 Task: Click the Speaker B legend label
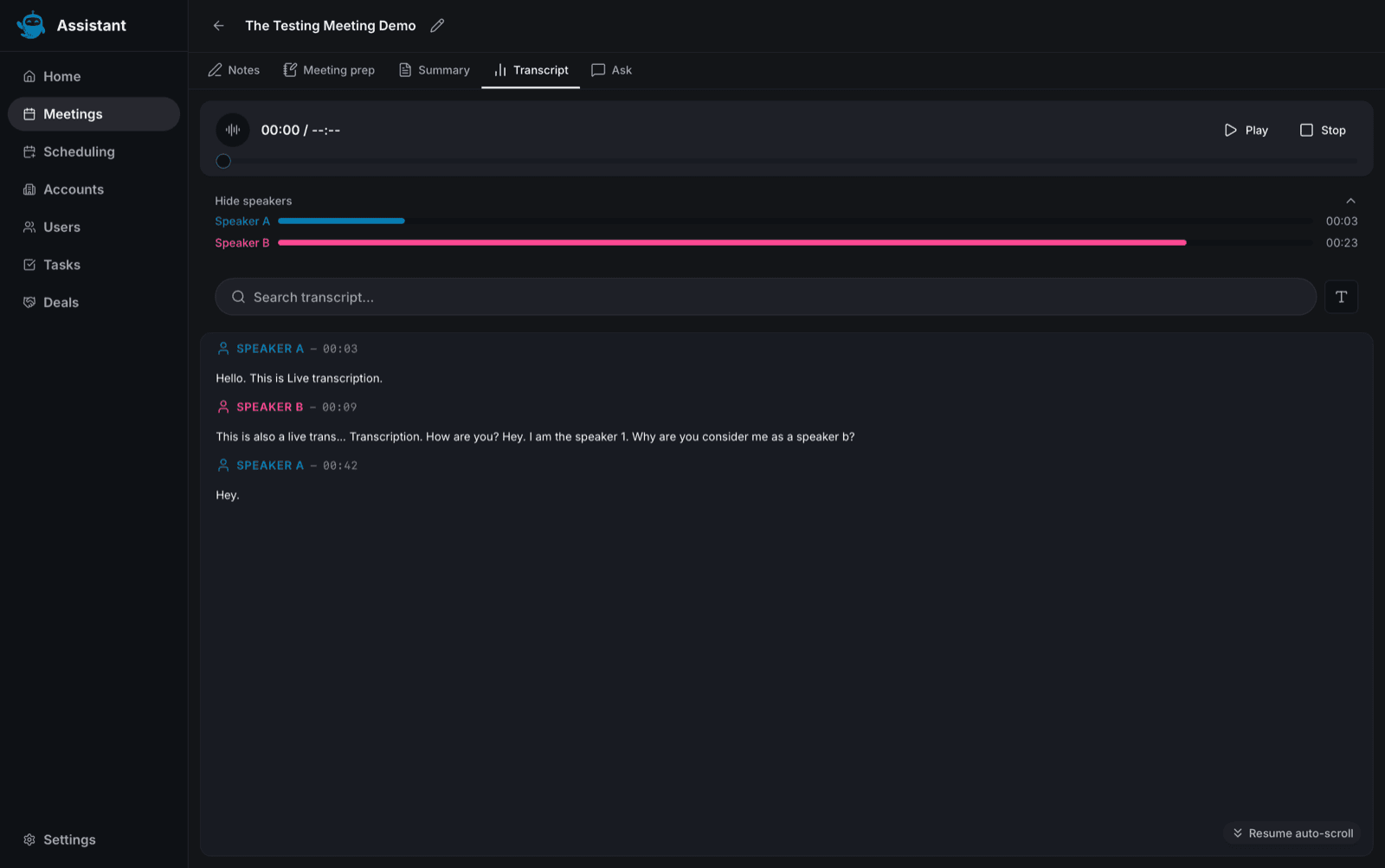[242, 243]
